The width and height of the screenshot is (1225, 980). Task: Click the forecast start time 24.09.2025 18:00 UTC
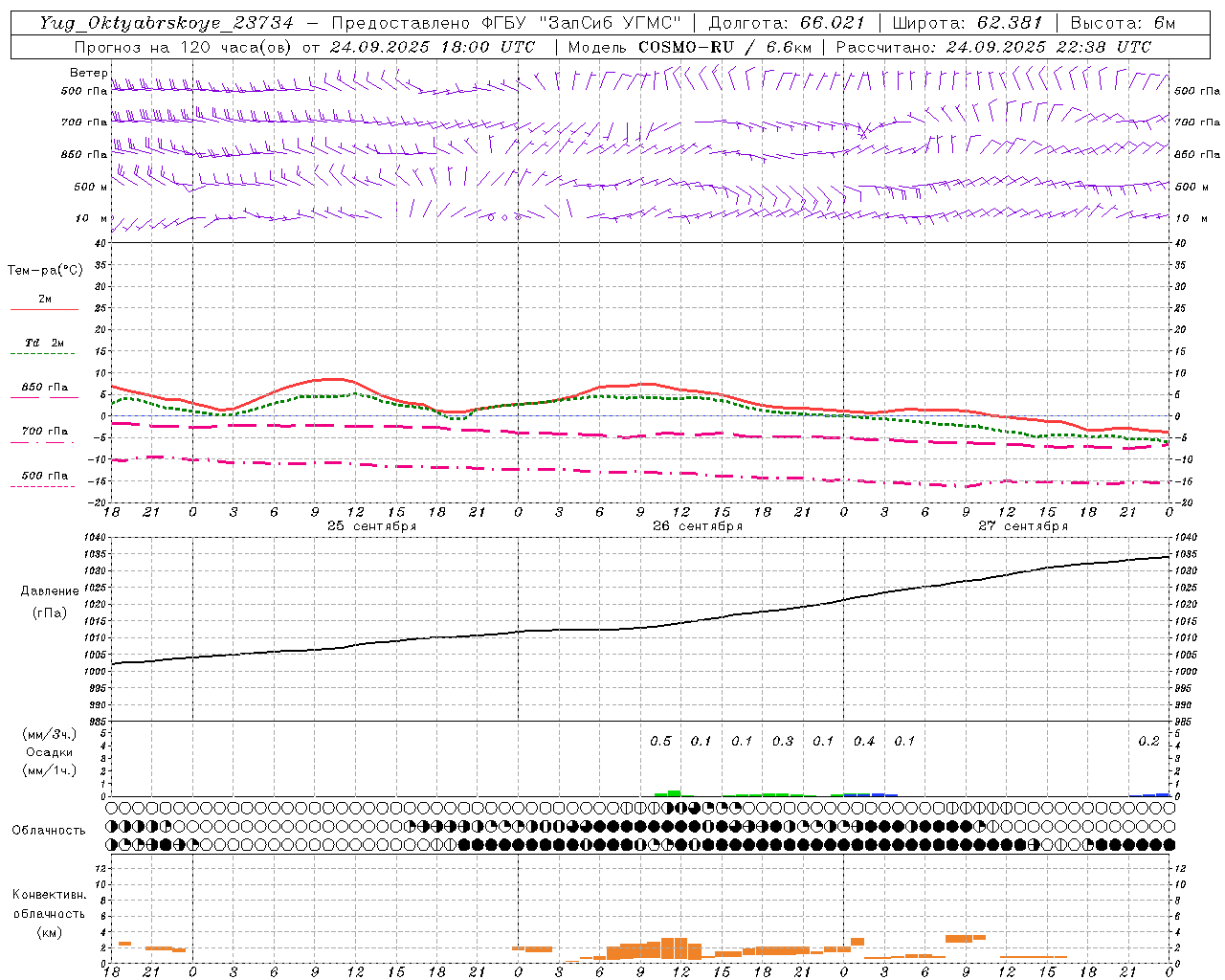pos(433,47)
